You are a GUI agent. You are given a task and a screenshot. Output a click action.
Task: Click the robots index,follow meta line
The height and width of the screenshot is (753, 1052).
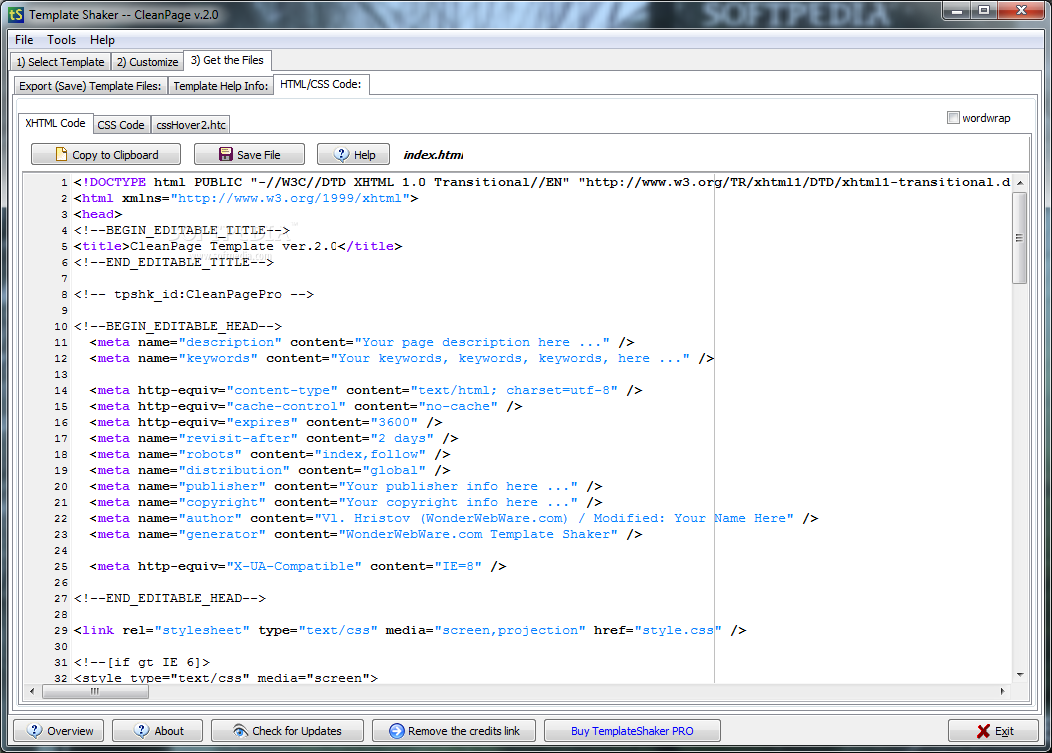(x=270, y=454)
